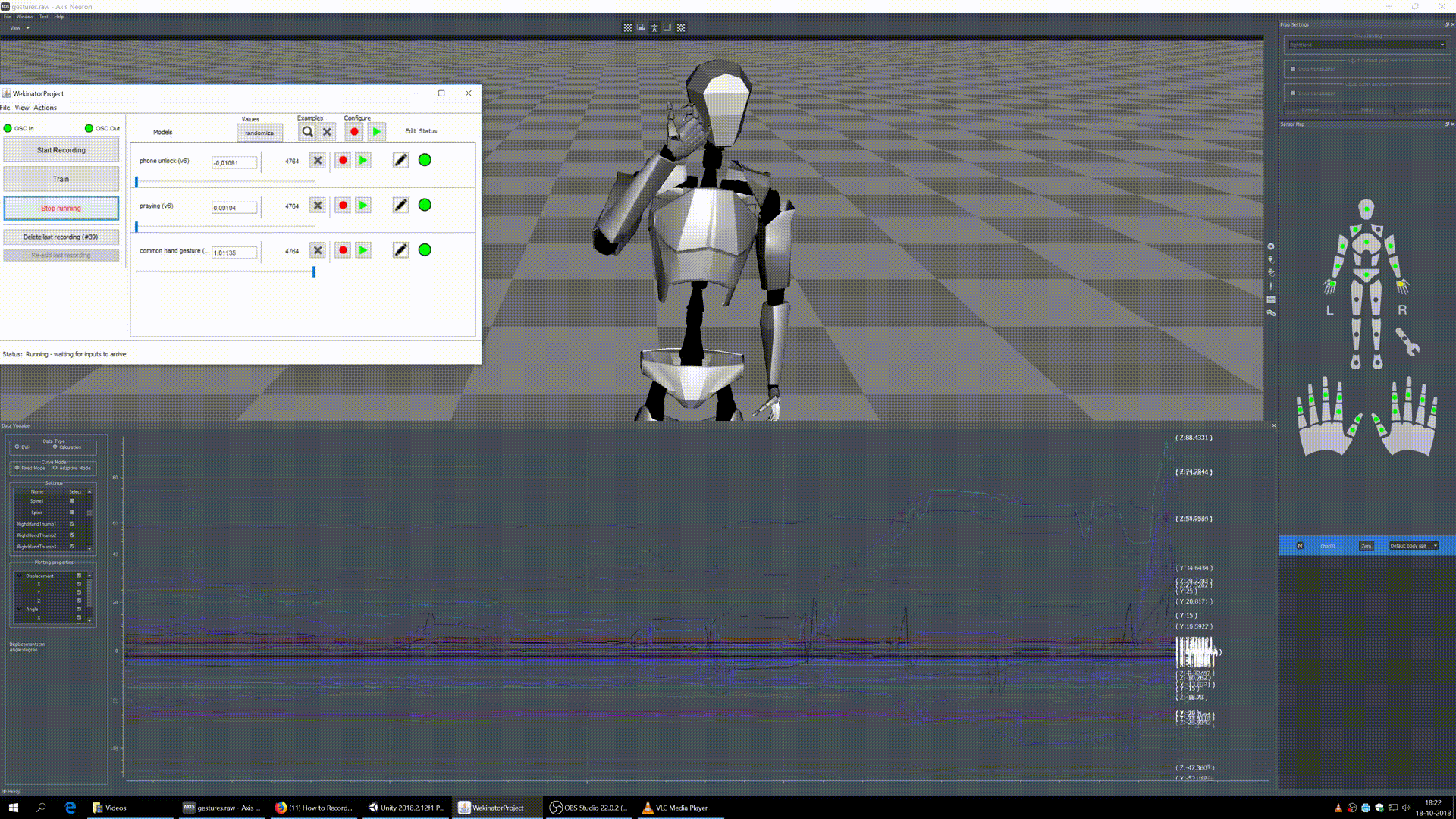Click the first grid icon in the top viewport toolbar

point(628,27)
